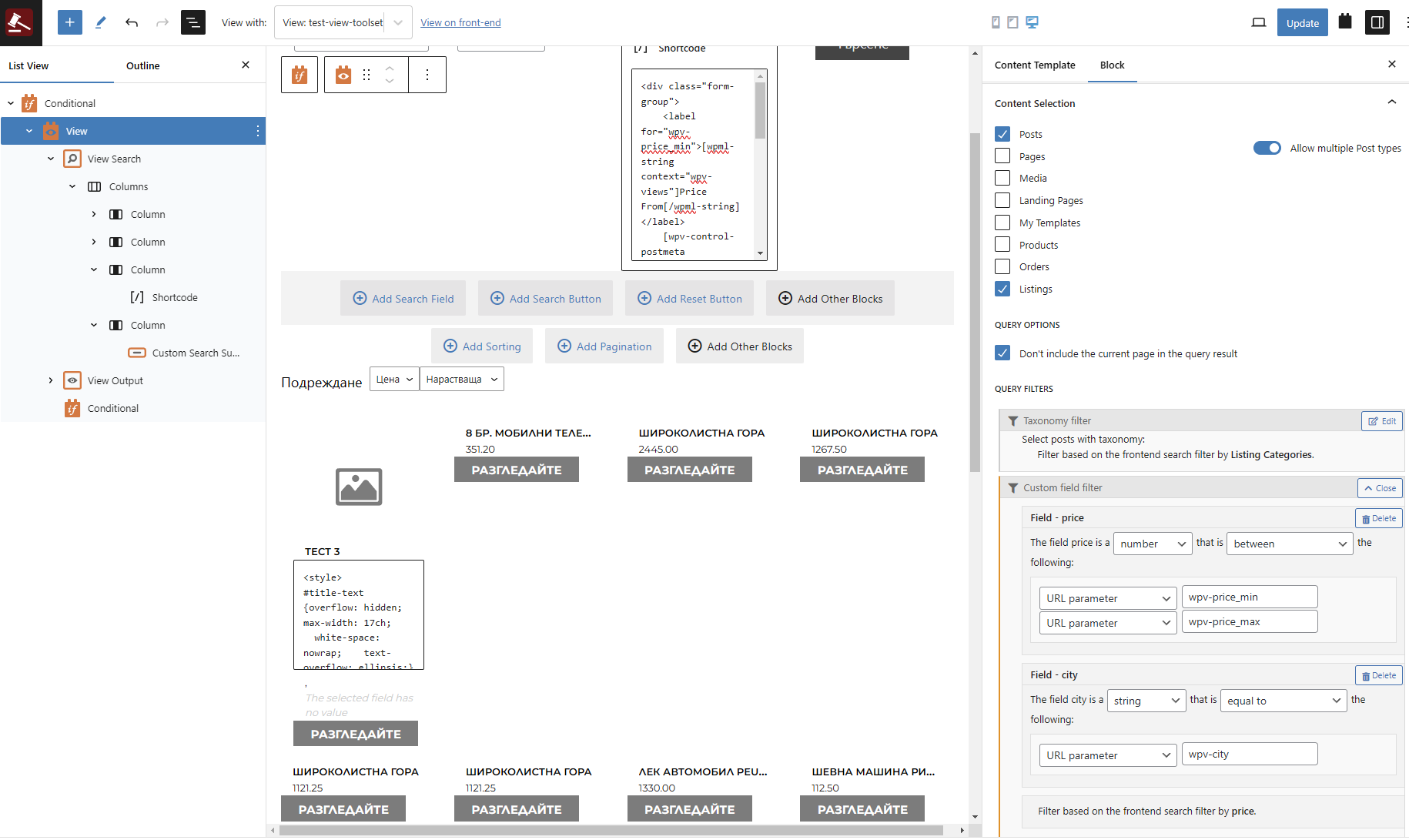This screenshot has width=1409, height=840.
Task: Edit the Taxonomy filter
Action: (1382, 421)
